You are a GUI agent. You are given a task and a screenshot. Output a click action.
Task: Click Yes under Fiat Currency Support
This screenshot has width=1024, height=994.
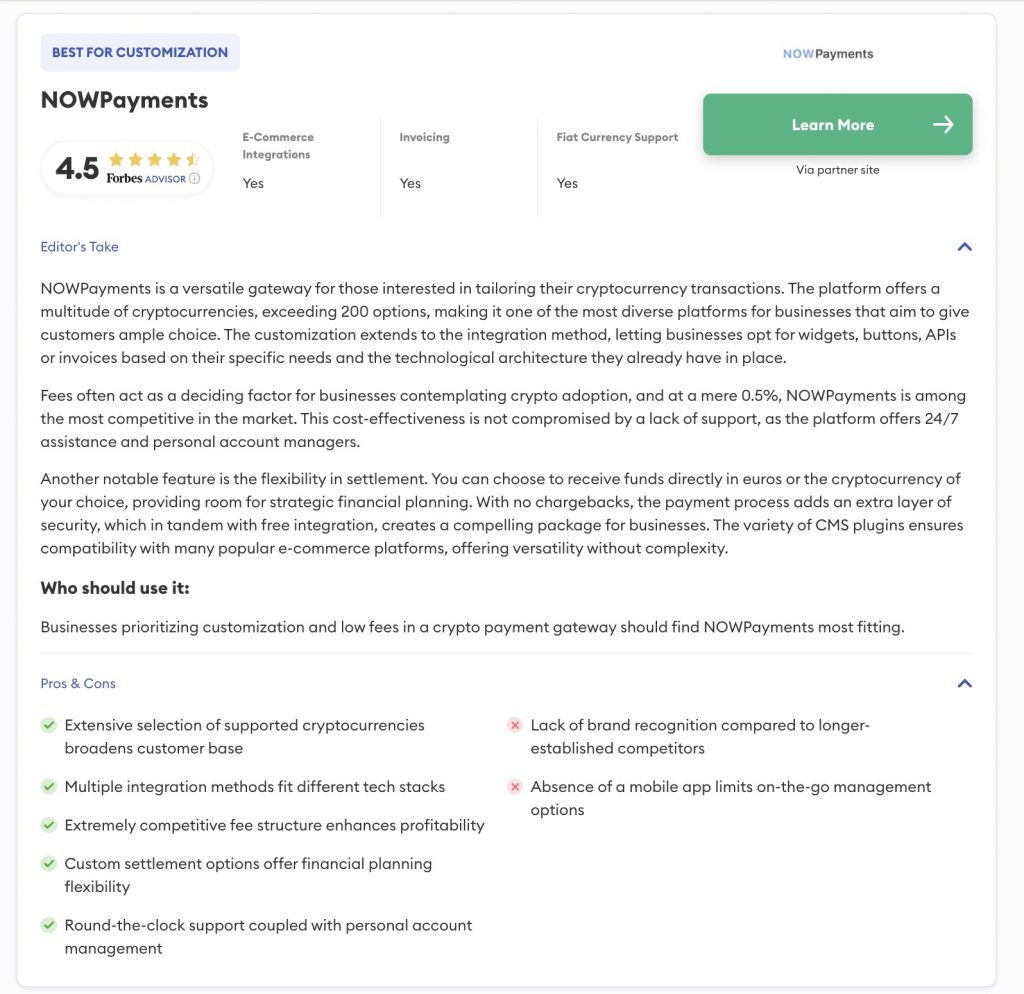pos(567,184)
